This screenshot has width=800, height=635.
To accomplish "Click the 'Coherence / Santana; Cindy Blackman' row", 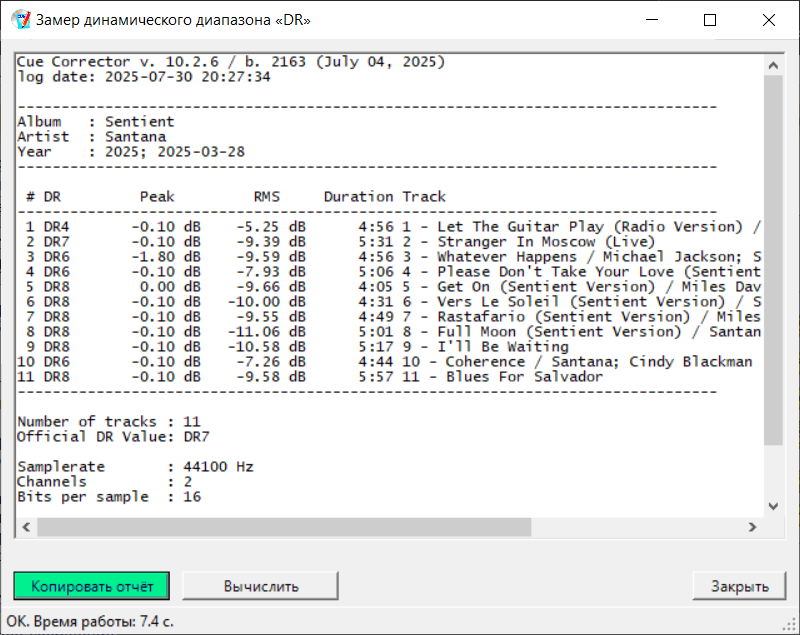I will [x=385, y=362].
